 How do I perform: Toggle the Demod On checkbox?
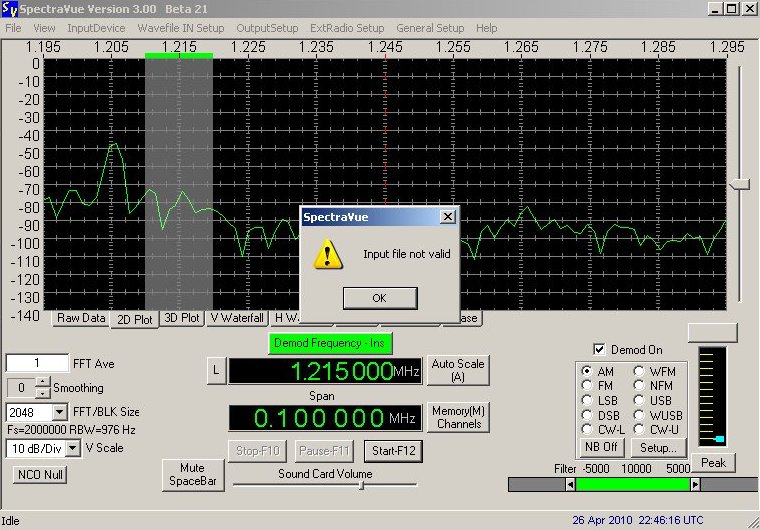599,349
